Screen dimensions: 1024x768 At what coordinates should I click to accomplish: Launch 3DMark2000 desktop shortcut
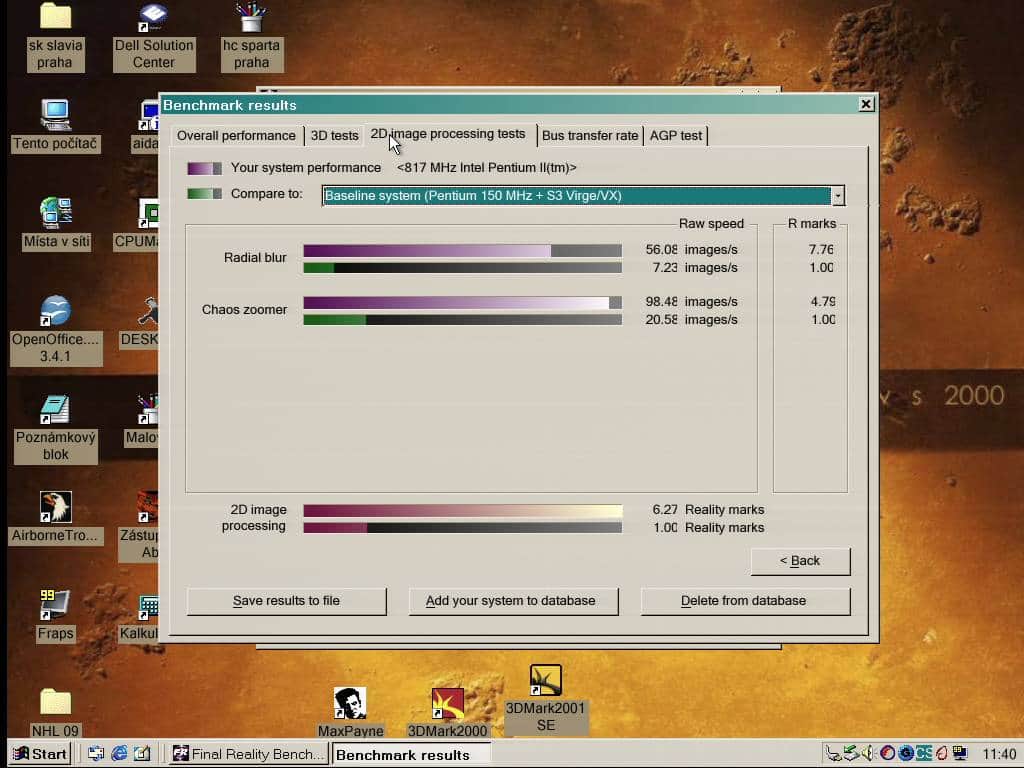coord(447,712)
